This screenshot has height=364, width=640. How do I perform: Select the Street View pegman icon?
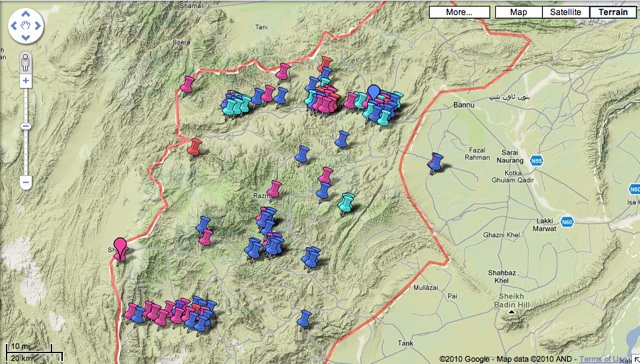pos(26,62)
